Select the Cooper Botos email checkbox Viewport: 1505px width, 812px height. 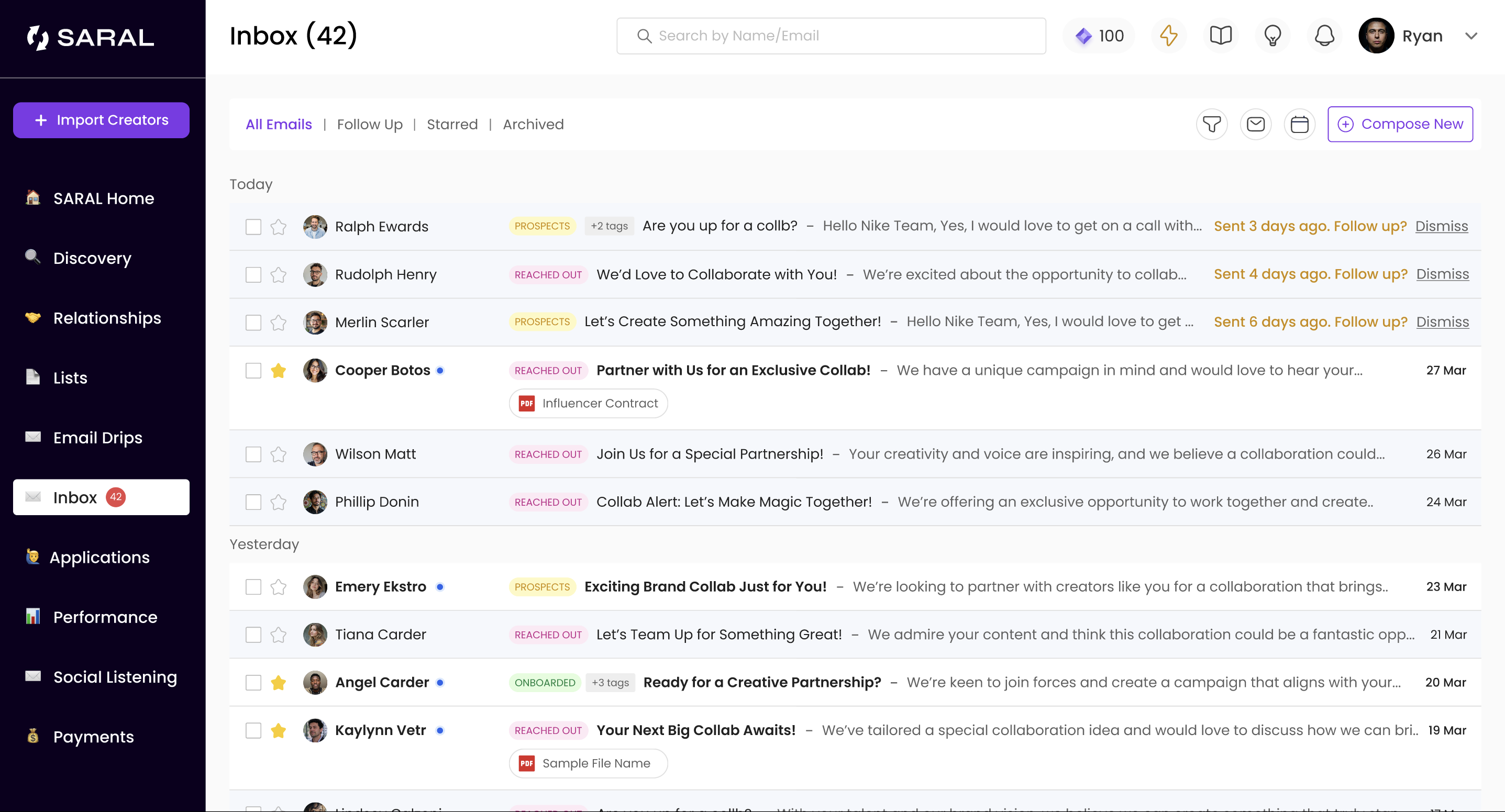pos(253,370)
